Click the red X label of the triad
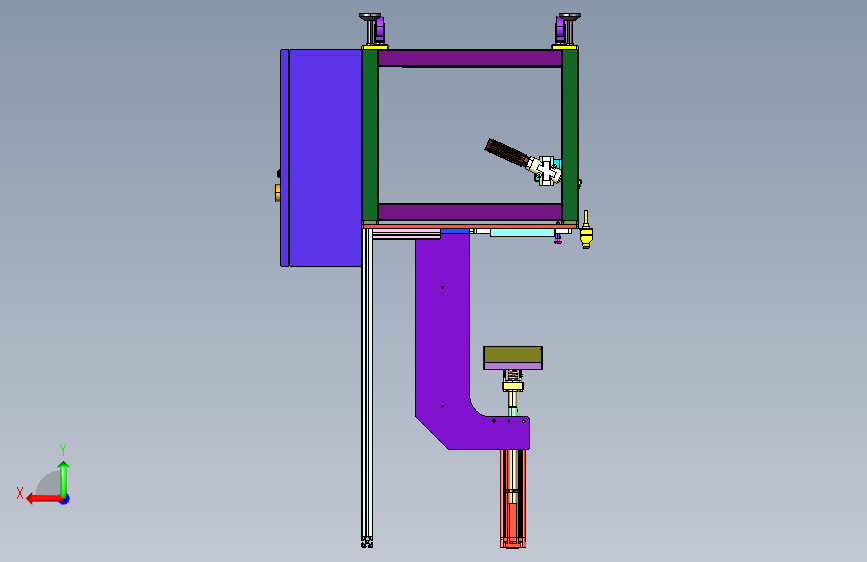This screenshot has height=562, width=867. click(20, 493)
